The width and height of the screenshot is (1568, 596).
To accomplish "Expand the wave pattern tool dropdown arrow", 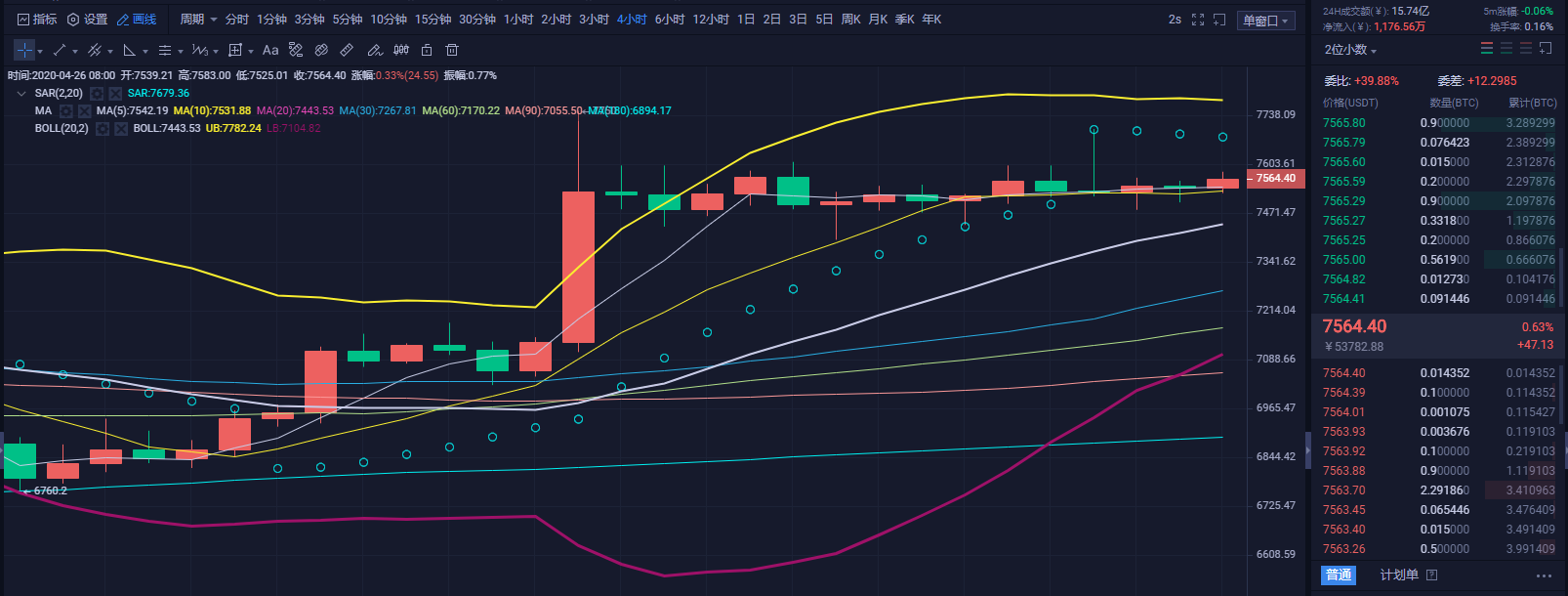I will pyautogui.click(x=216, y=51).
